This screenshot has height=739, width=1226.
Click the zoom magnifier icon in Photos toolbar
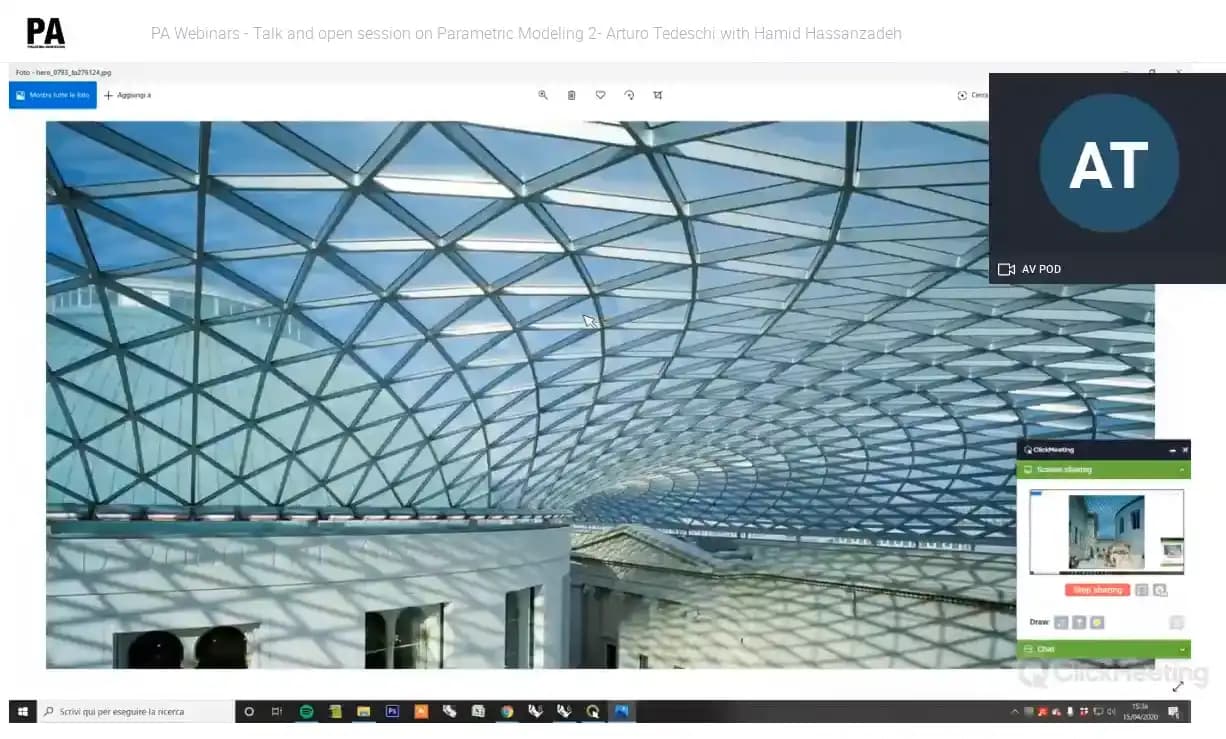[x=543, y=95]
